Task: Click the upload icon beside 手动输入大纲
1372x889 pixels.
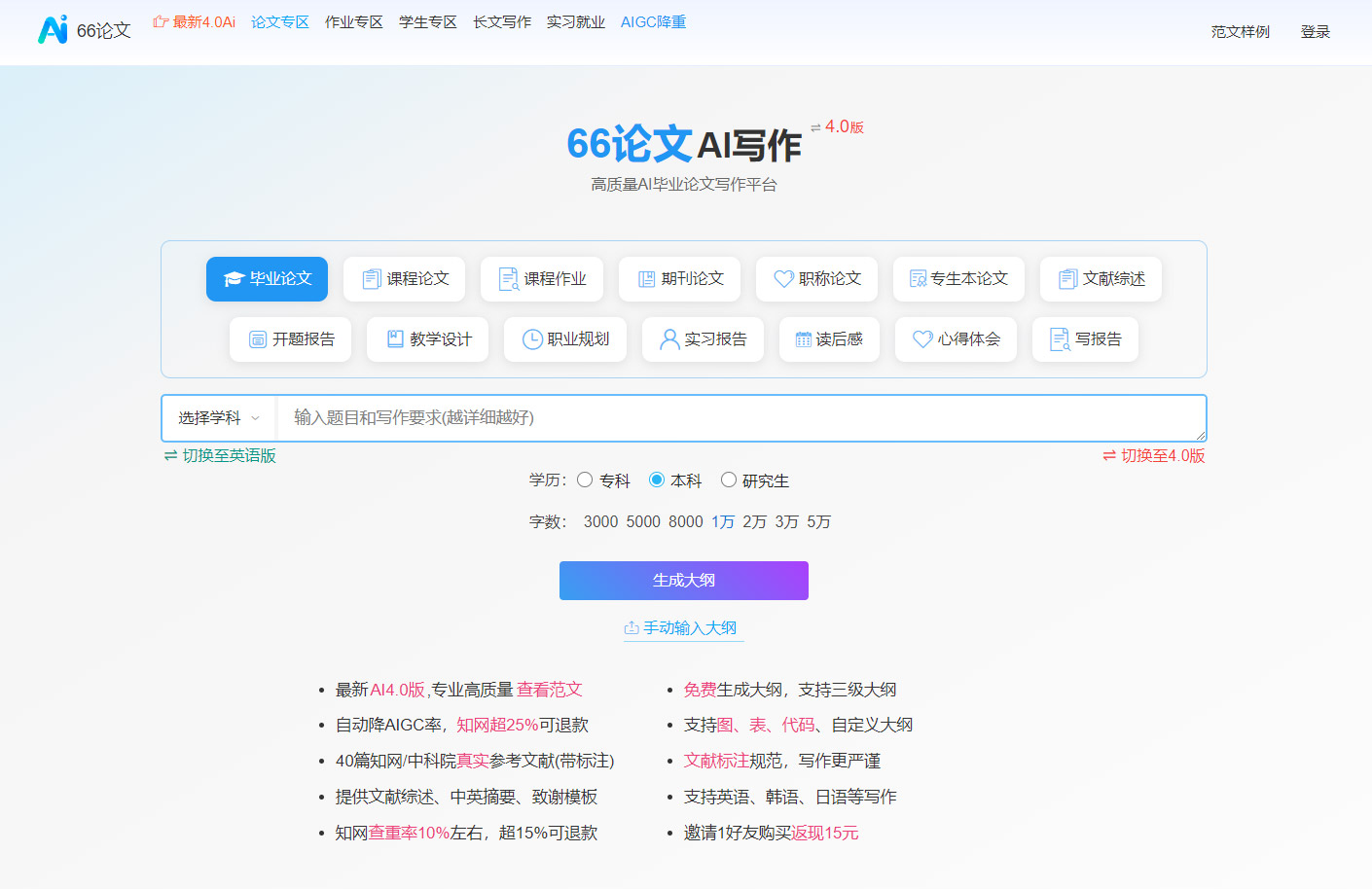Action: 632,627
